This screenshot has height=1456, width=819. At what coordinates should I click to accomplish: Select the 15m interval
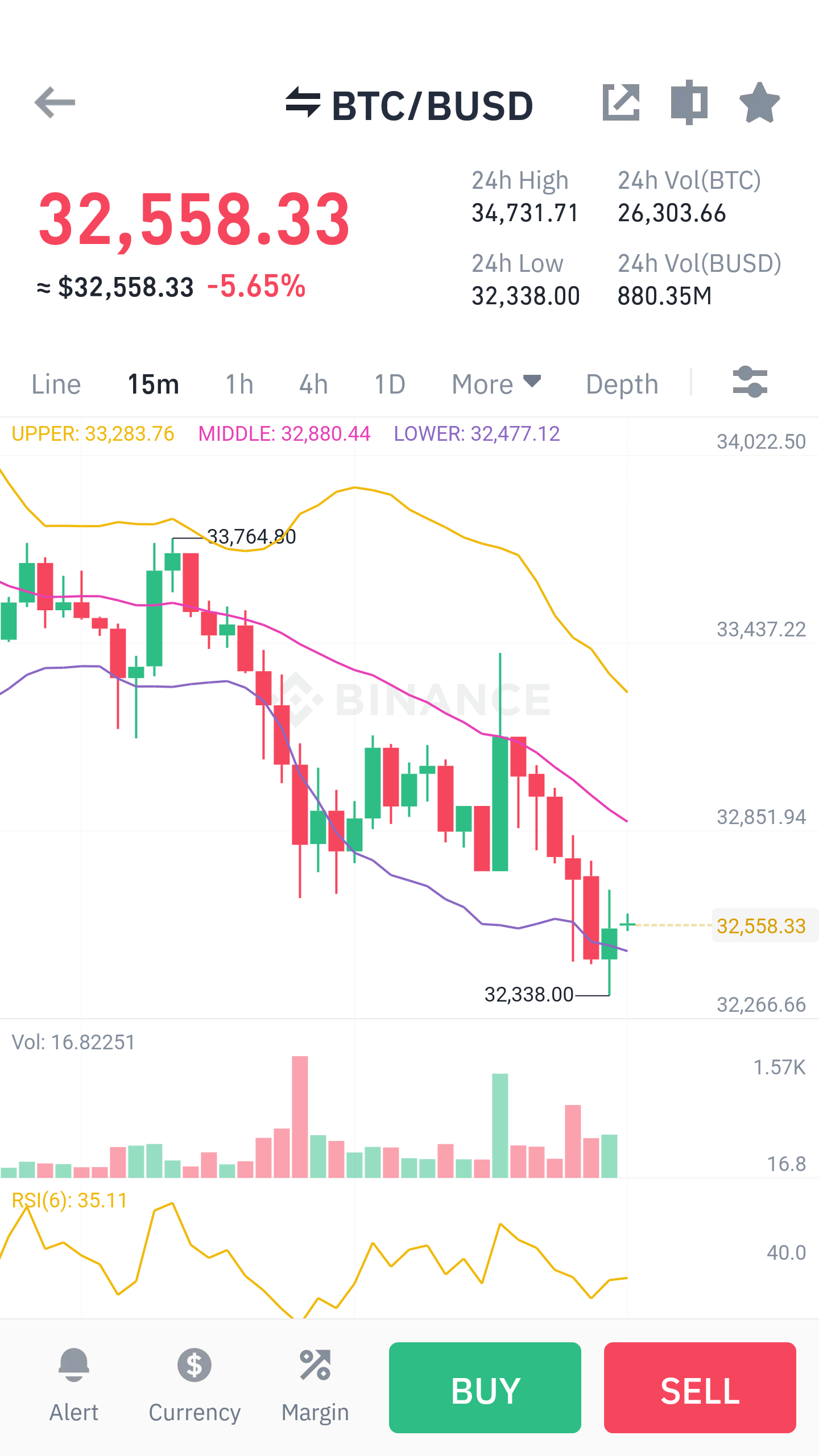pyautogui.click(x=154, y=384)
